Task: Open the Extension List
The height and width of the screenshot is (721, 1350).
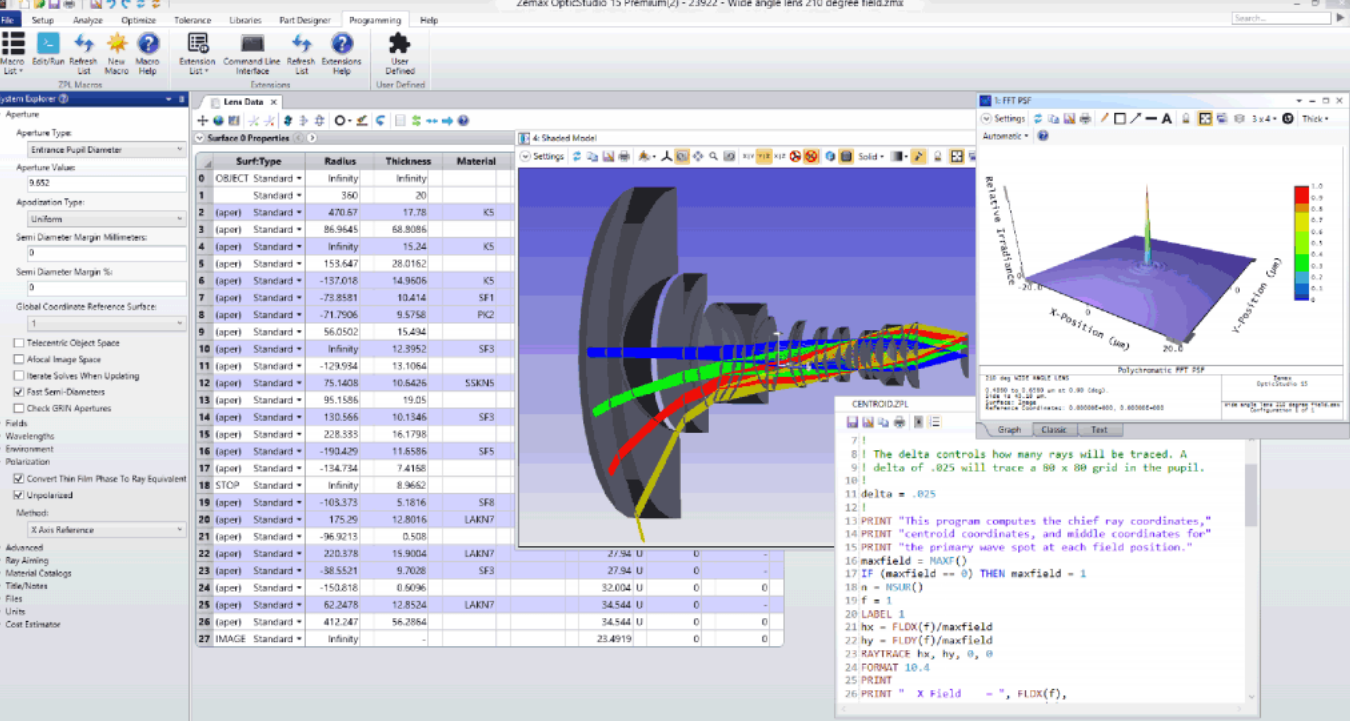Action: (x=197, y=52)
